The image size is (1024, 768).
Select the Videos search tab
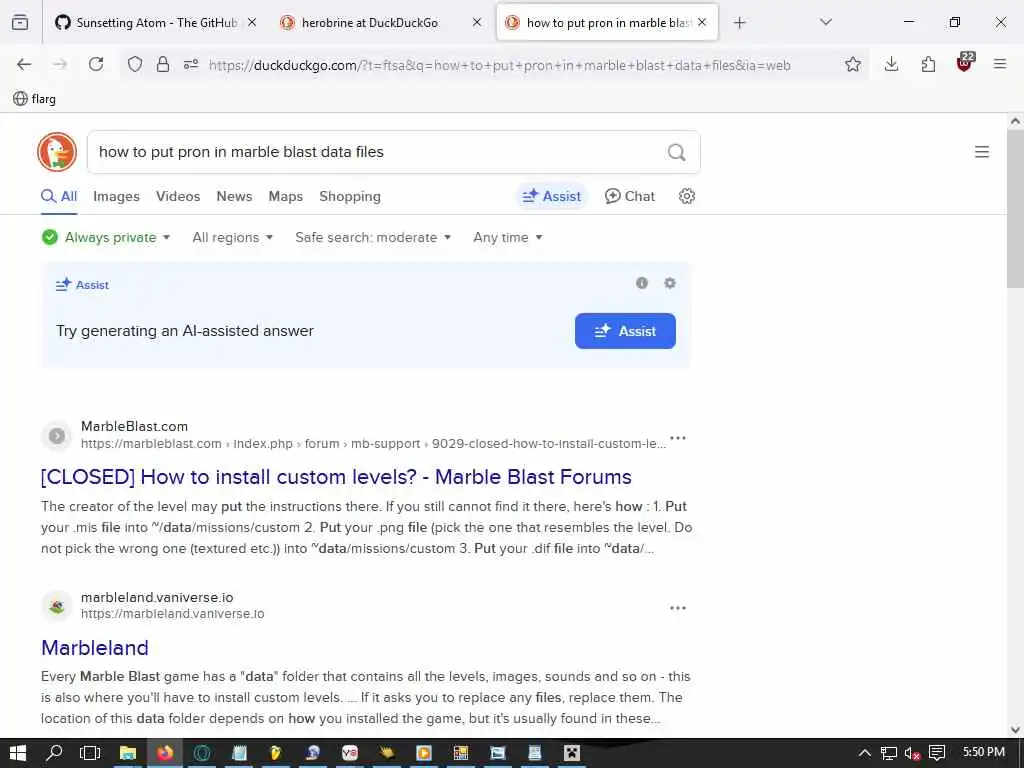click(178, 197)
